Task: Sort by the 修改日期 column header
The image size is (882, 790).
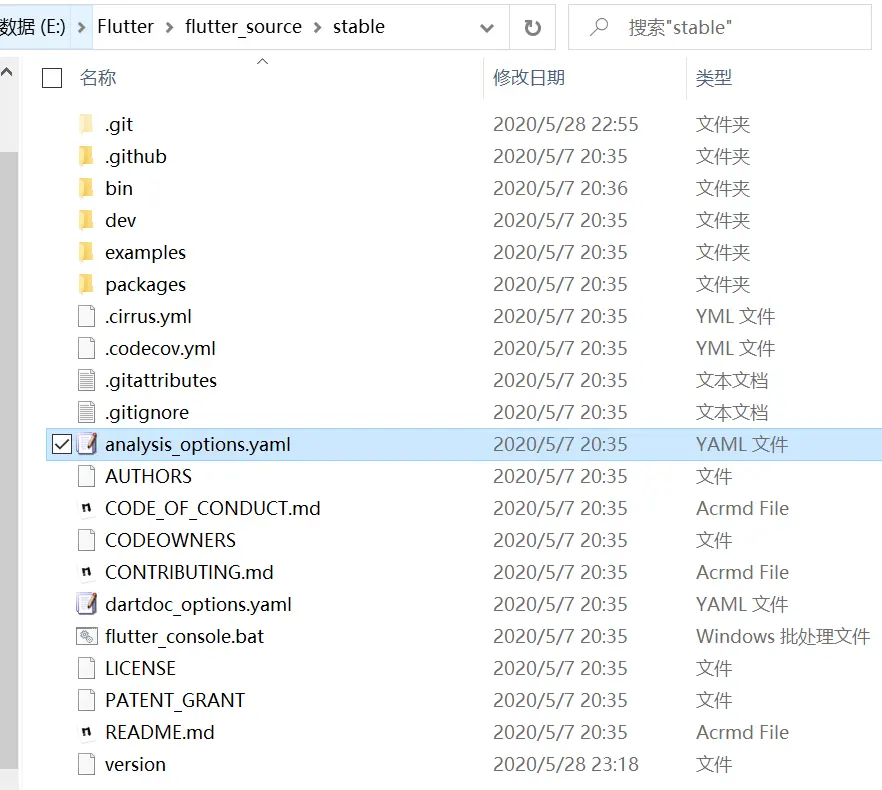Action: point(529,77)
